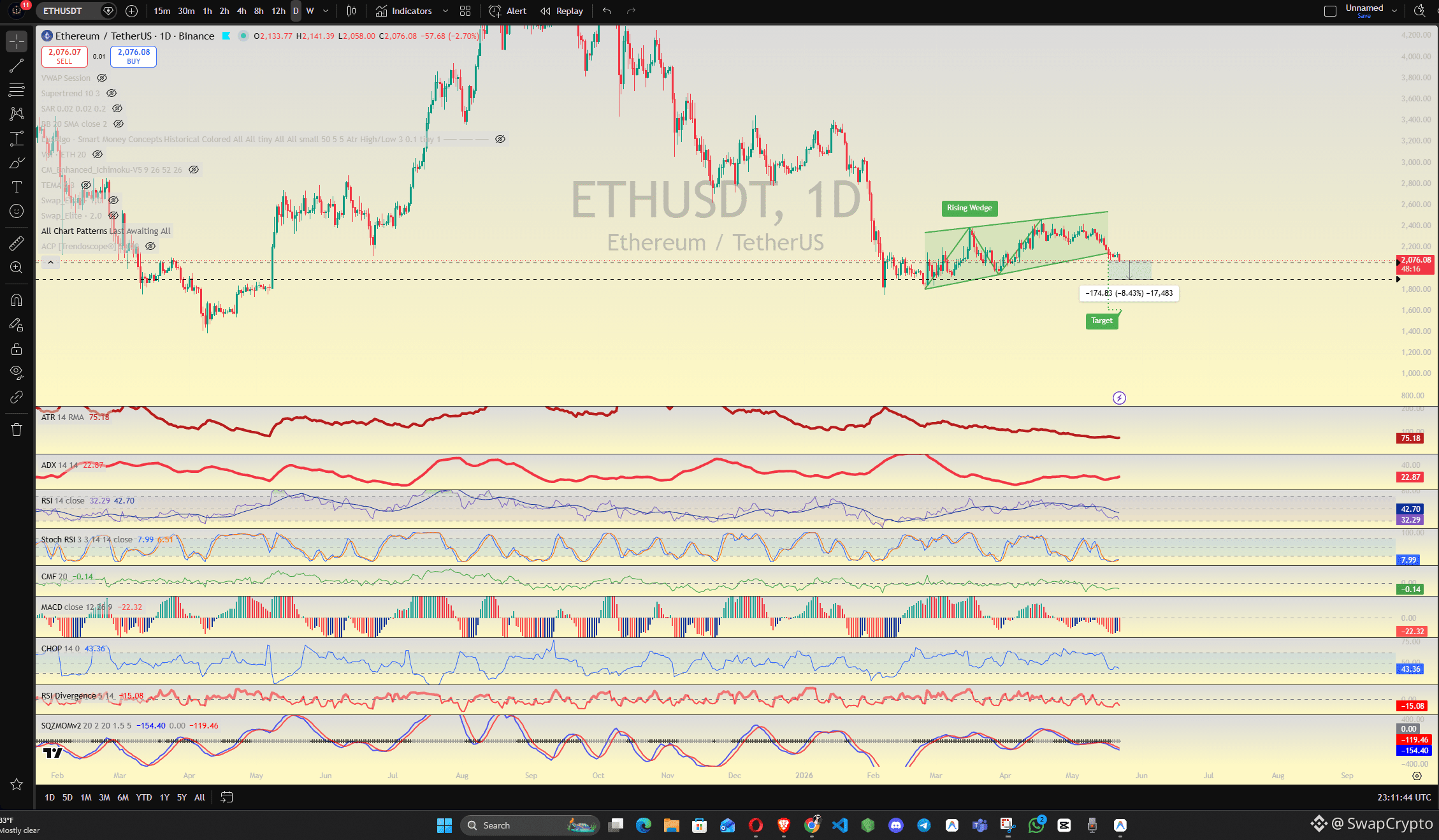Image resolution: width=1439 pixels, height=840 pixels.
Task: Hide all drawings with the eye tool
Action: 17,373
